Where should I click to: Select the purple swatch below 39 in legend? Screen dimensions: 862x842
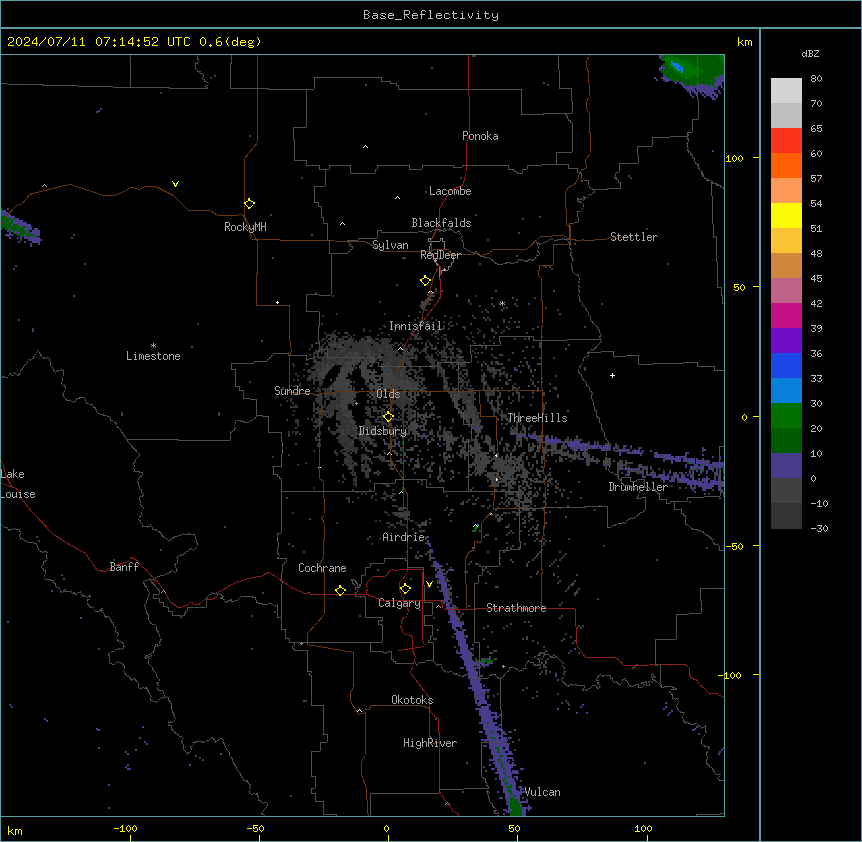point(786,340)
